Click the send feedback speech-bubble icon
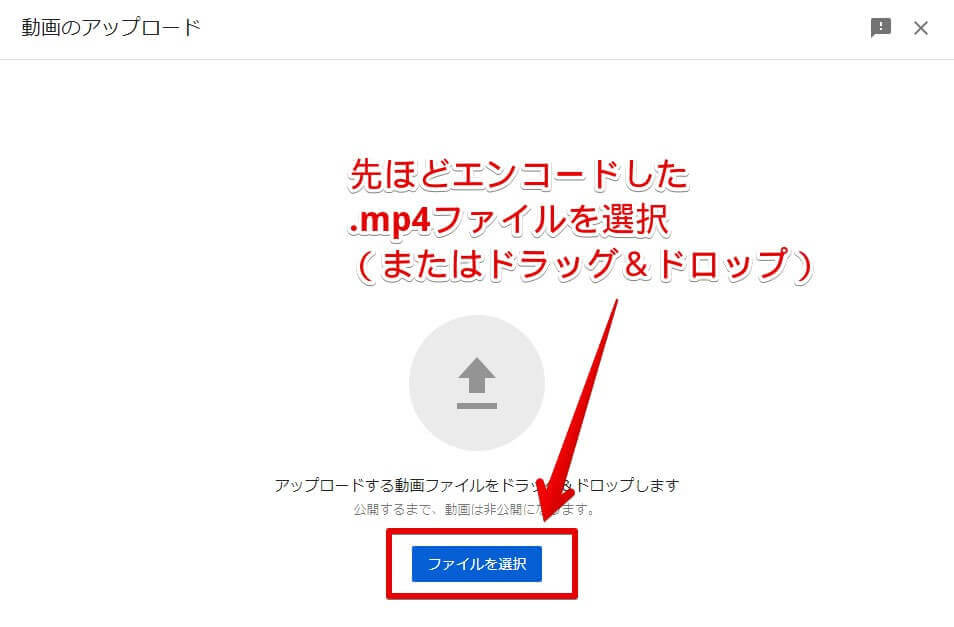Viewport: 954px width, 627px height. (880, 27)
